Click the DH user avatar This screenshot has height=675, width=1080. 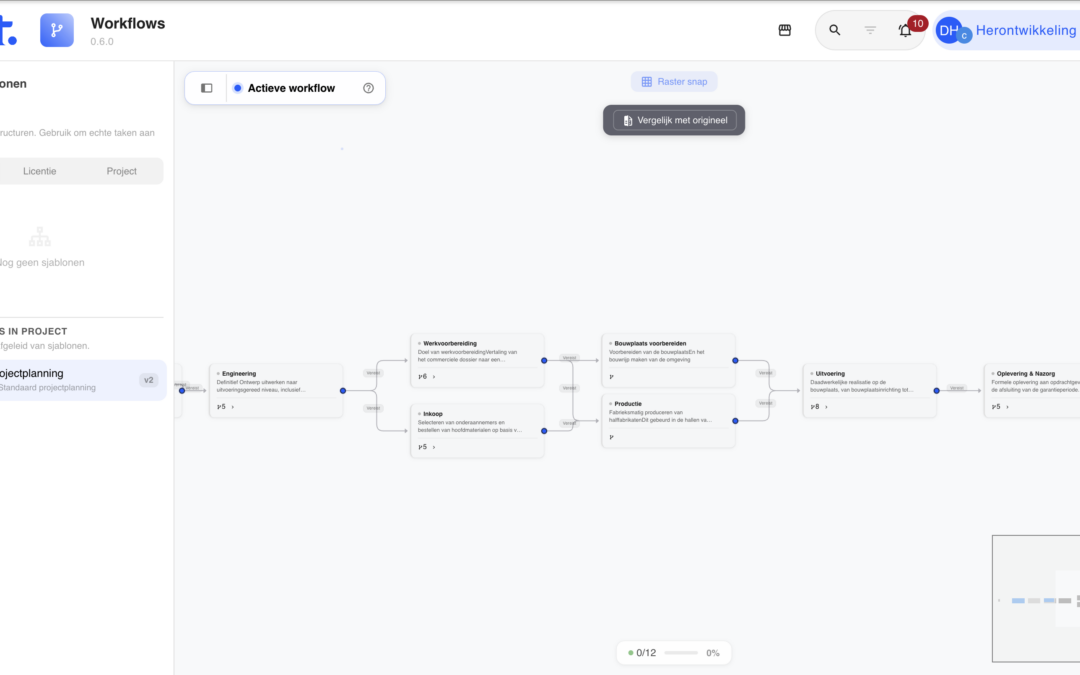(x=949, y=30)
